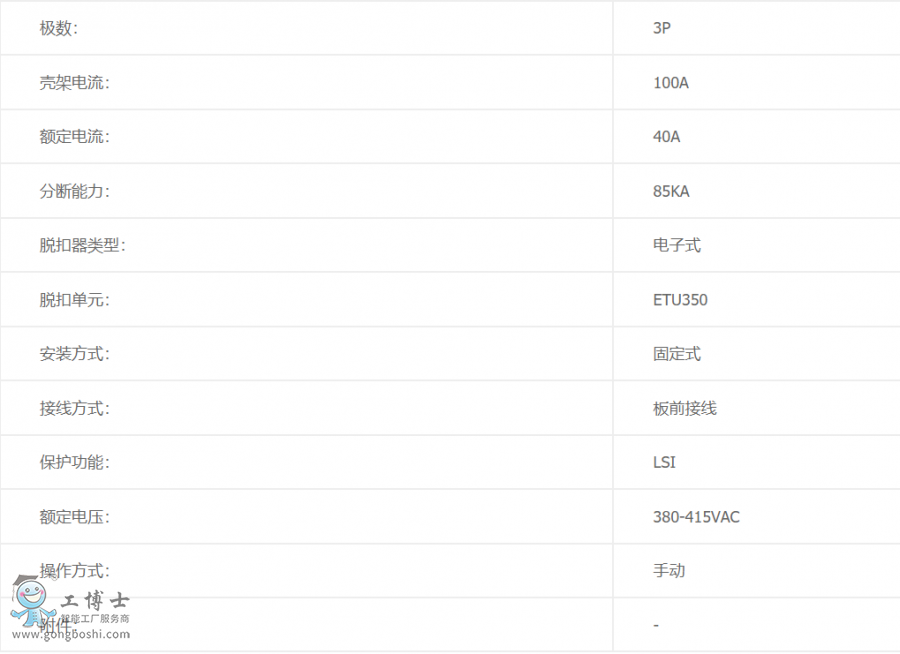Click the Gongboshi mascot logo icon
Screen dimensions: 900x654
click(x=32, y=601)
